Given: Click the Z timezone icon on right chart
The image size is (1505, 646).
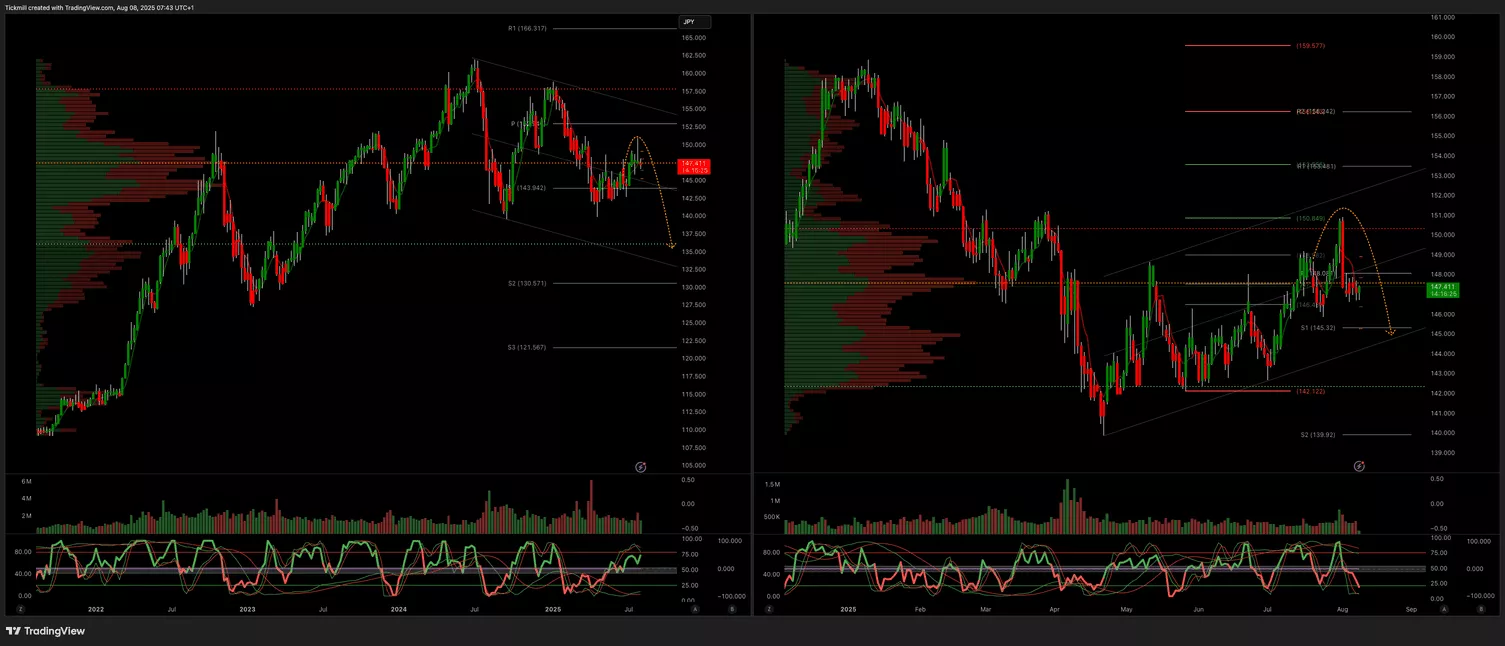Looking at the screenshot, I should click(770, 608).
